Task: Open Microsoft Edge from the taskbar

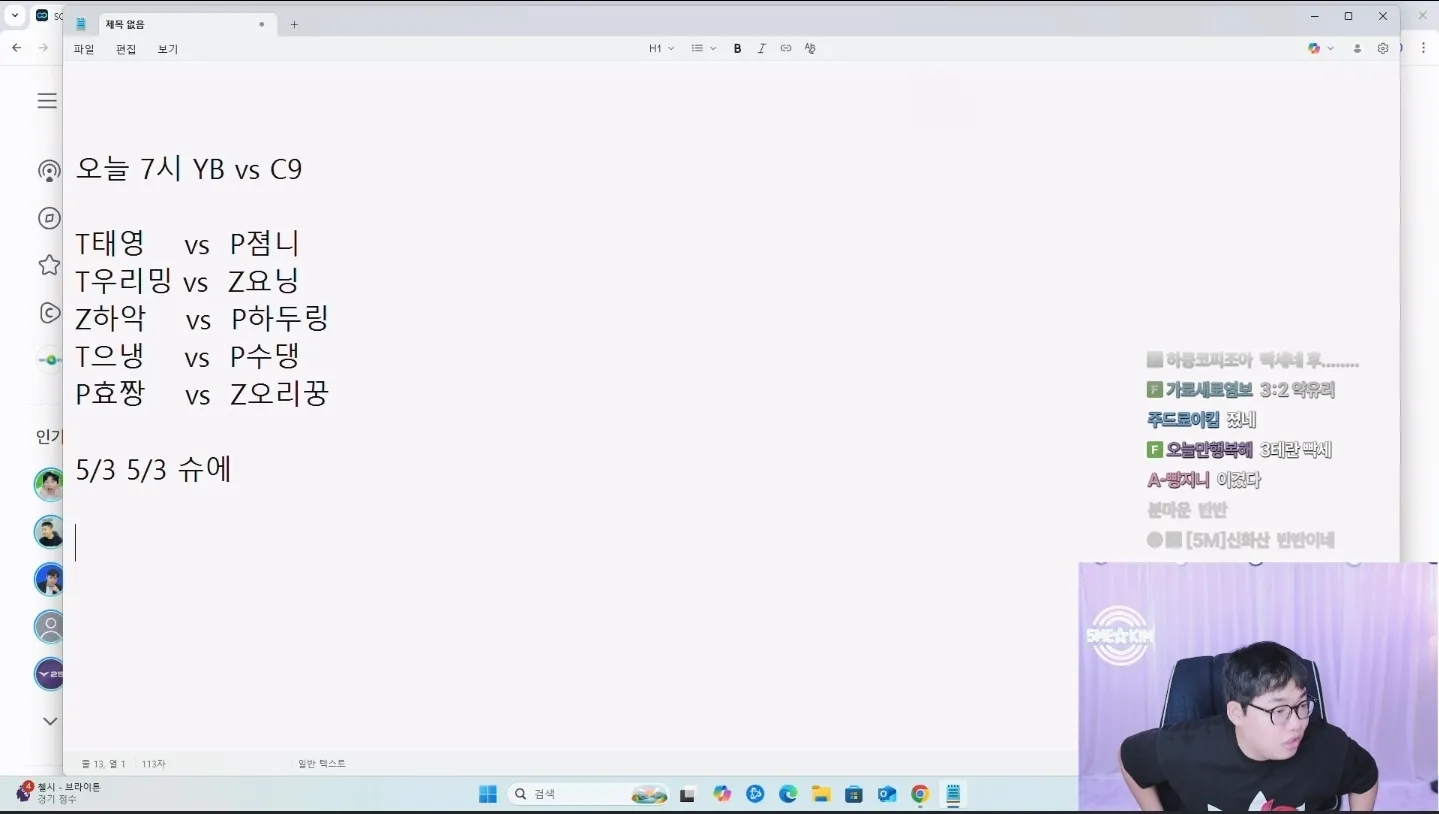Action: tap(788, 794)
